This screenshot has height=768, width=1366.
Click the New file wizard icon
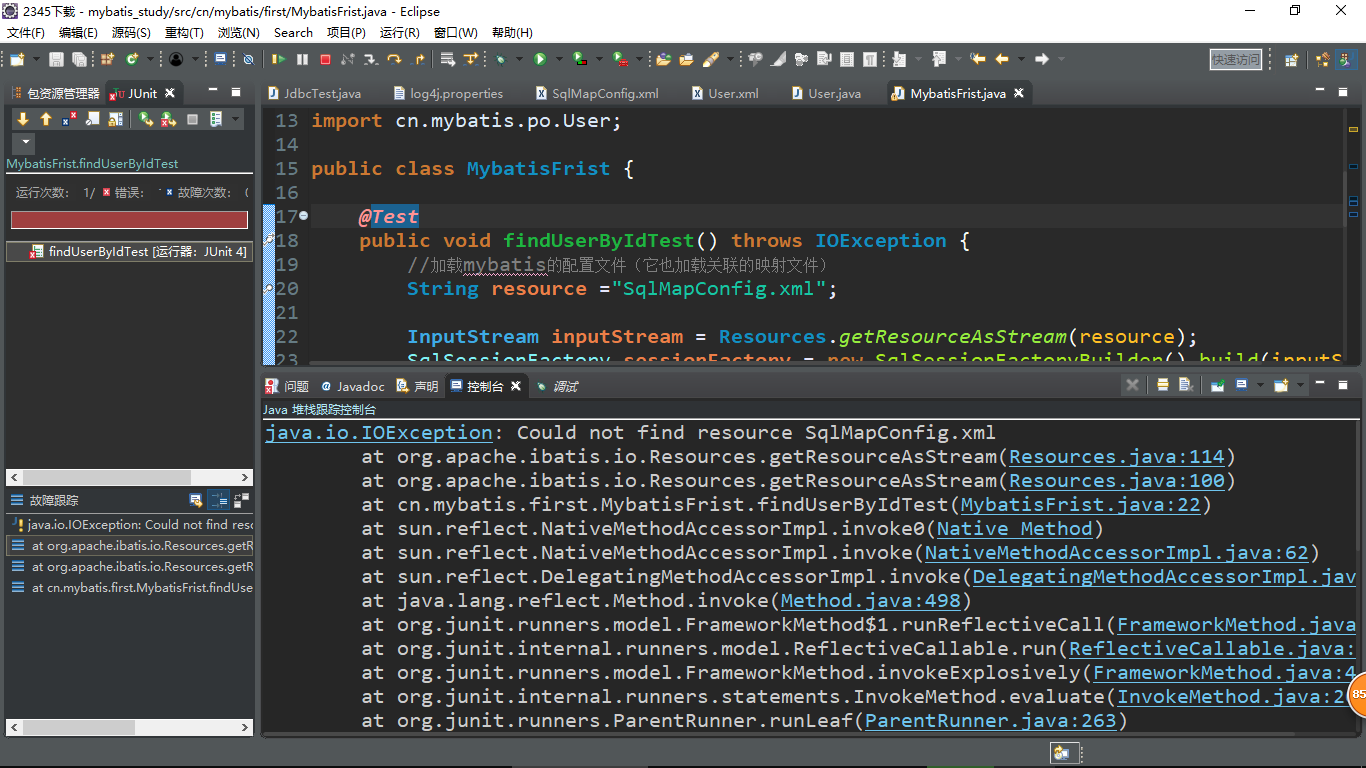[x=17, y=60]
